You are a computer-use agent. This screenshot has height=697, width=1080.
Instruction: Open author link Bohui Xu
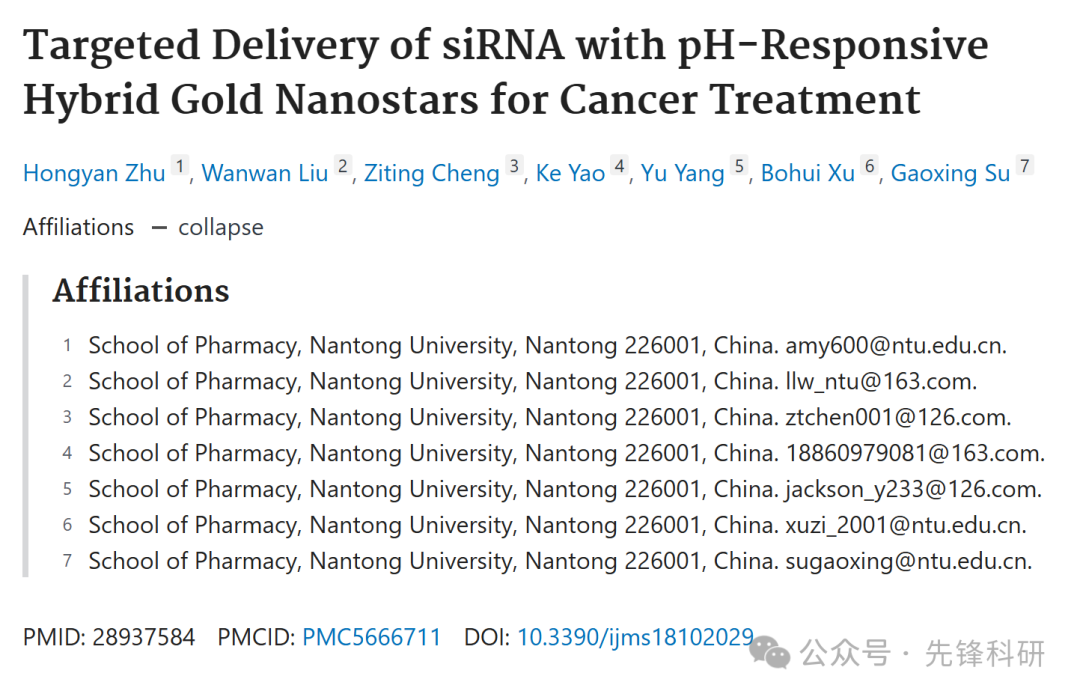[x=808, y=173]
